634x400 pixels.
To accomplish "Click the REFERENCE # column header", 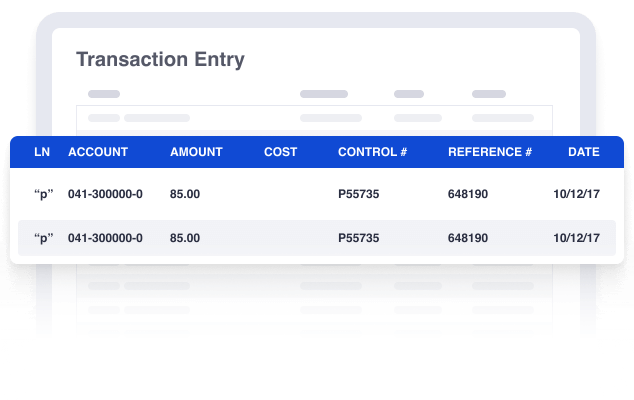I will 490,152.
